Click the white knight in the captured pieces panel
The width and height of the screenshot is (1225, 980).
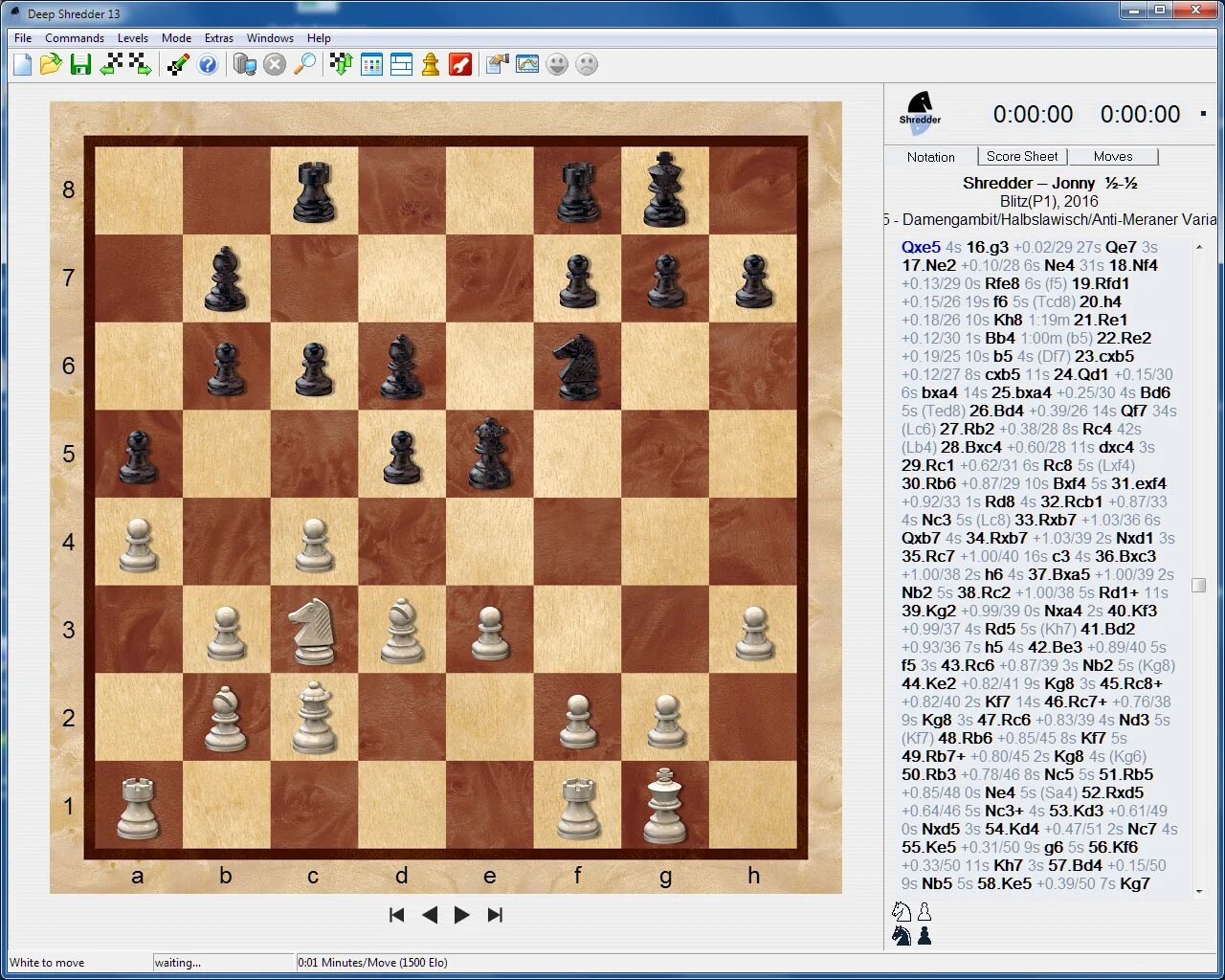click(x=901, y=911)
